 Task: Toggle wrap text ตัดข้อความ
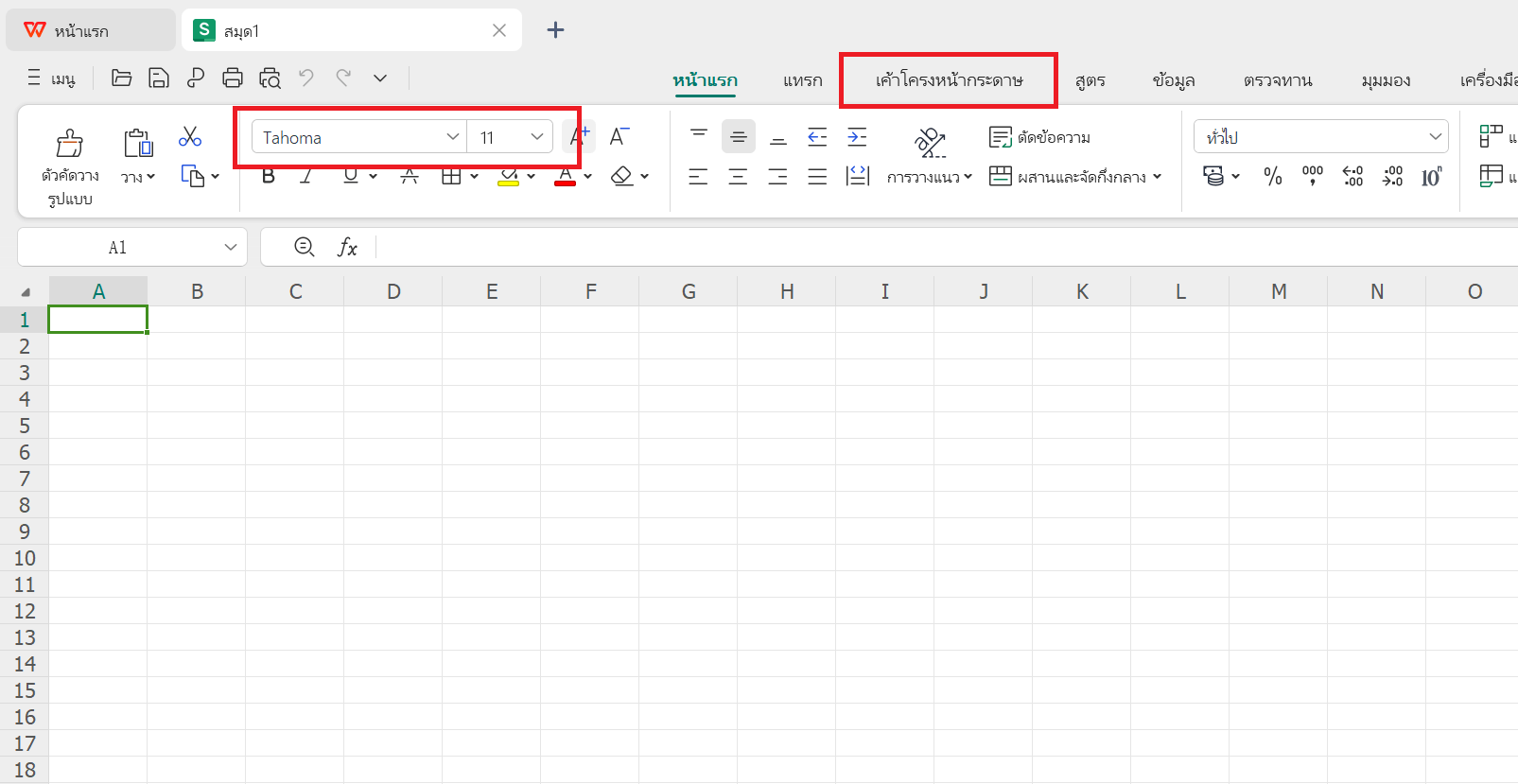(x=1040, y=137)
